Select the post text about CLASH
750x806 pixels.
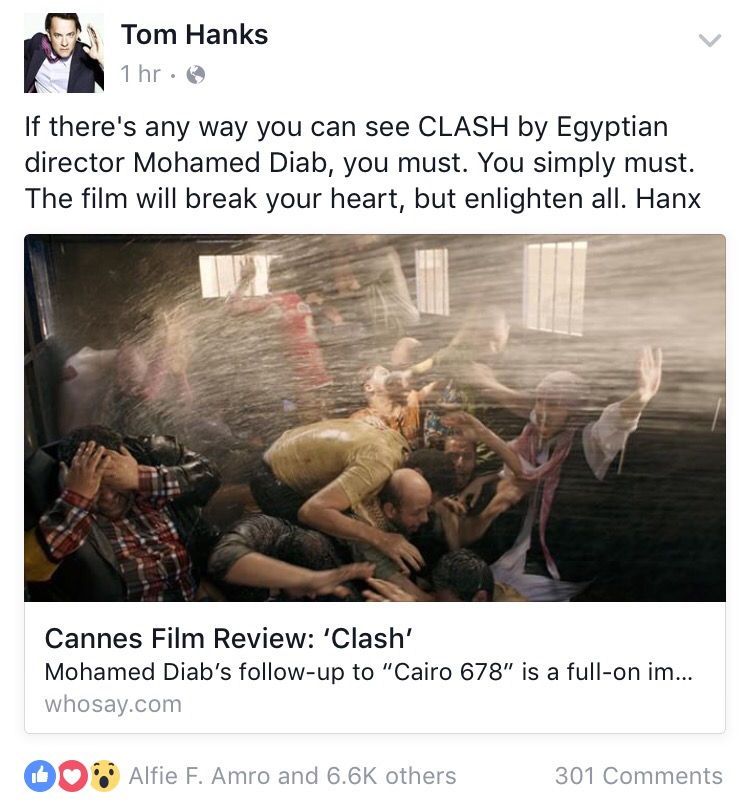tap(362, 162)
